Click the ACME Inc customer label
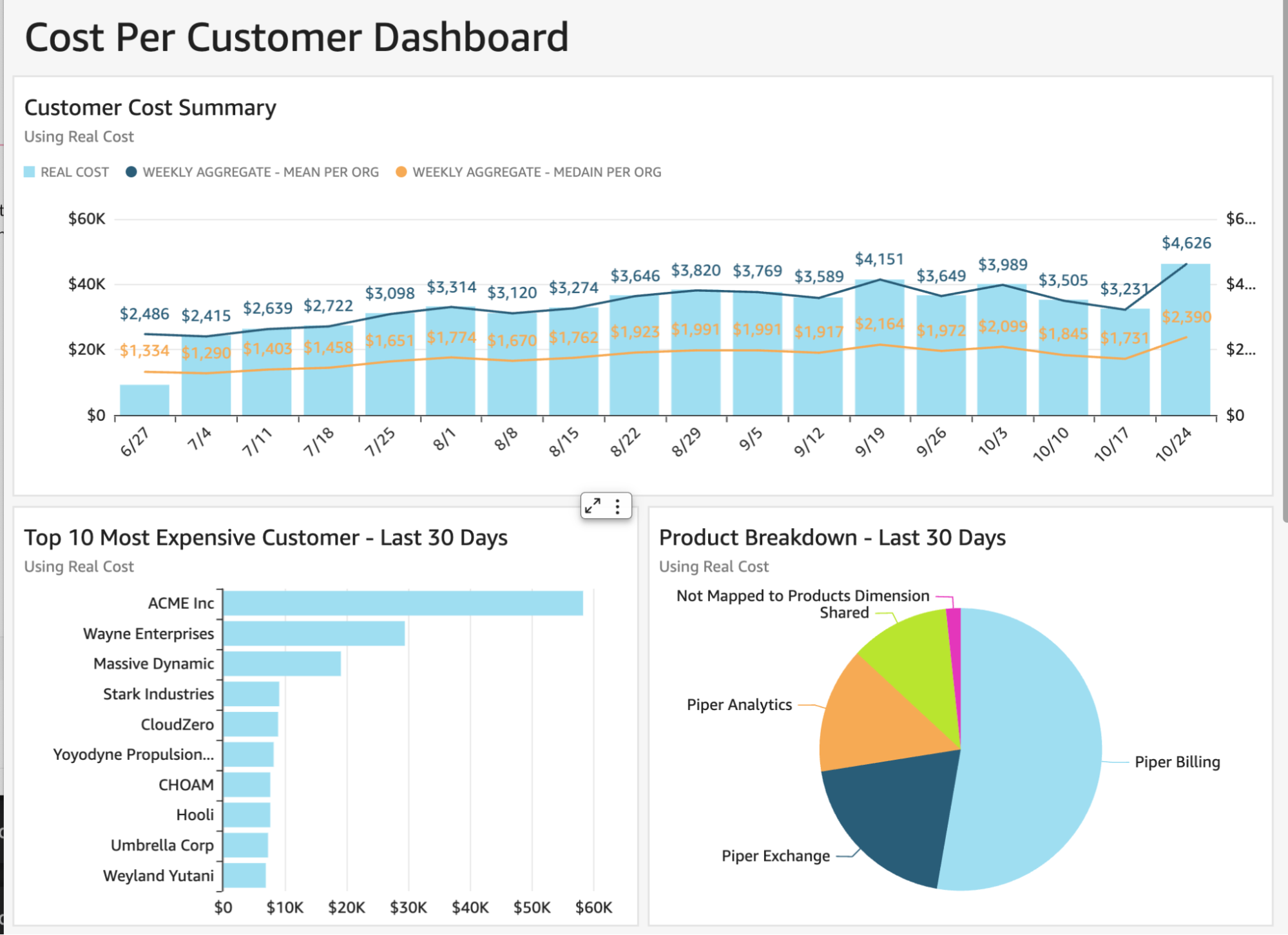 point(181,603)
